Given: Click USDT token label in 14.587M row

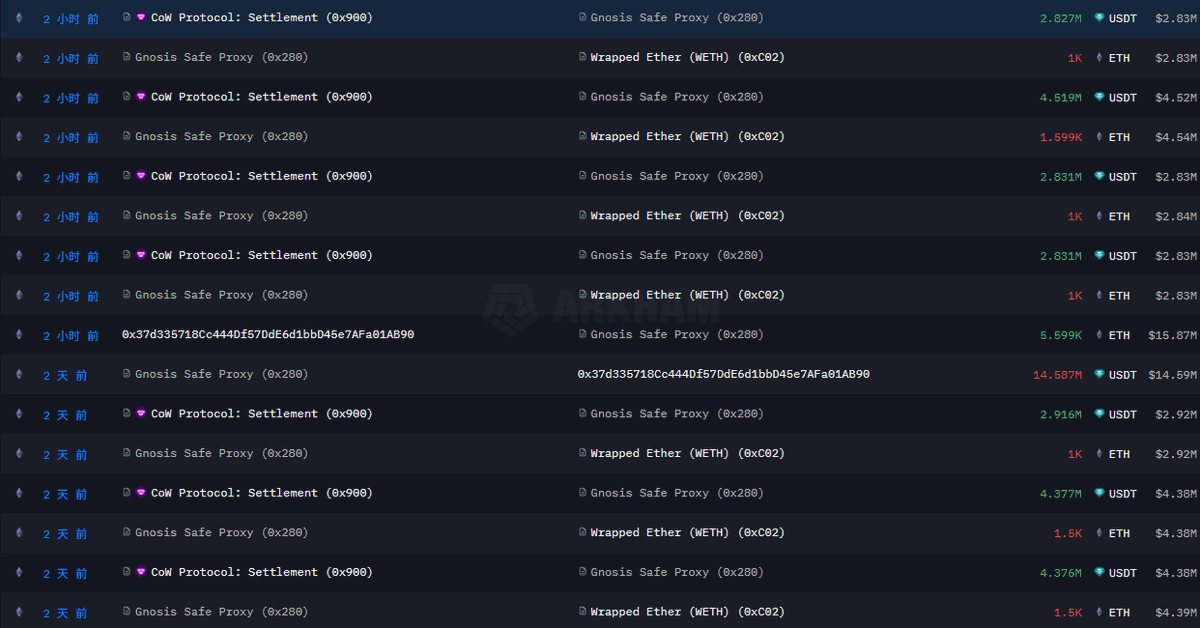Looking at the screenshot, I should (x=1123, y=375).
